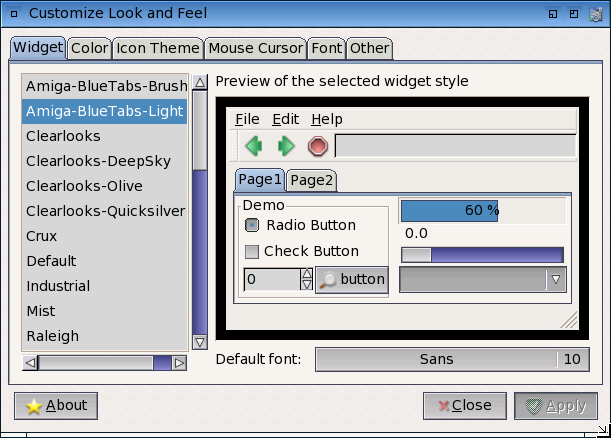Click the purple horizontal scale slider
Viewport: 611px width, 438px height.
pos(482,255)
